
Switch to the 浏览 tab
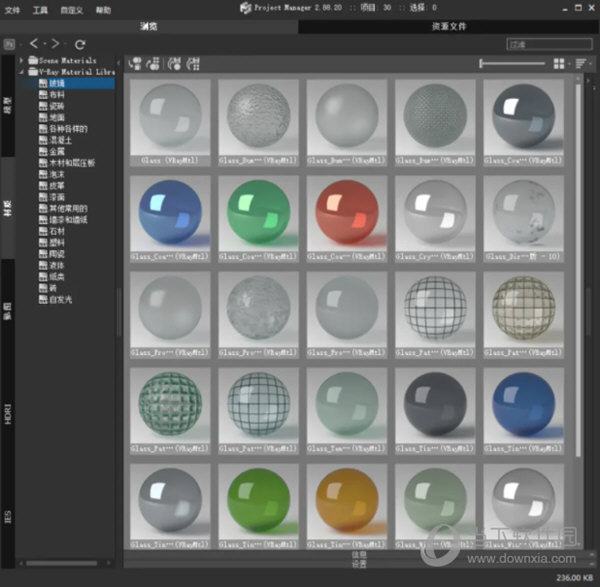pos(148,26)
